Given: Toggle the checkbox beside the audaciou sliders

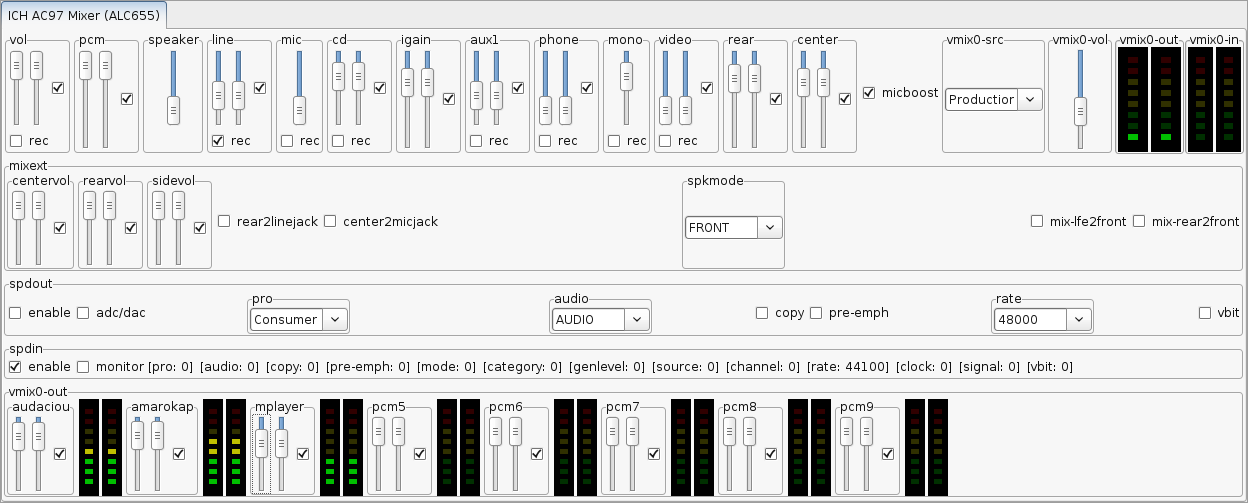Looking at the screenshot, I should (60, 454).
